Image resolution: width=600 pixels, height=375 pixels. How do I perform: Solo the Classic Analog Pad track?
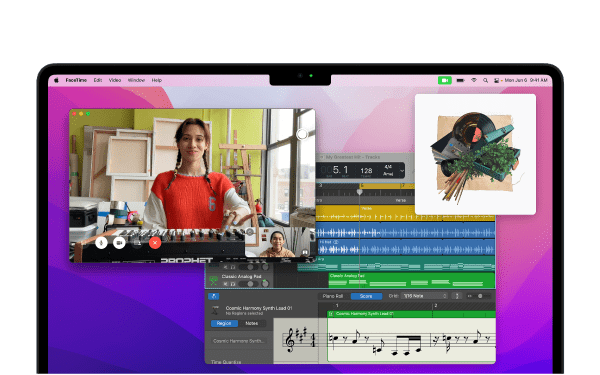(233, 284)
